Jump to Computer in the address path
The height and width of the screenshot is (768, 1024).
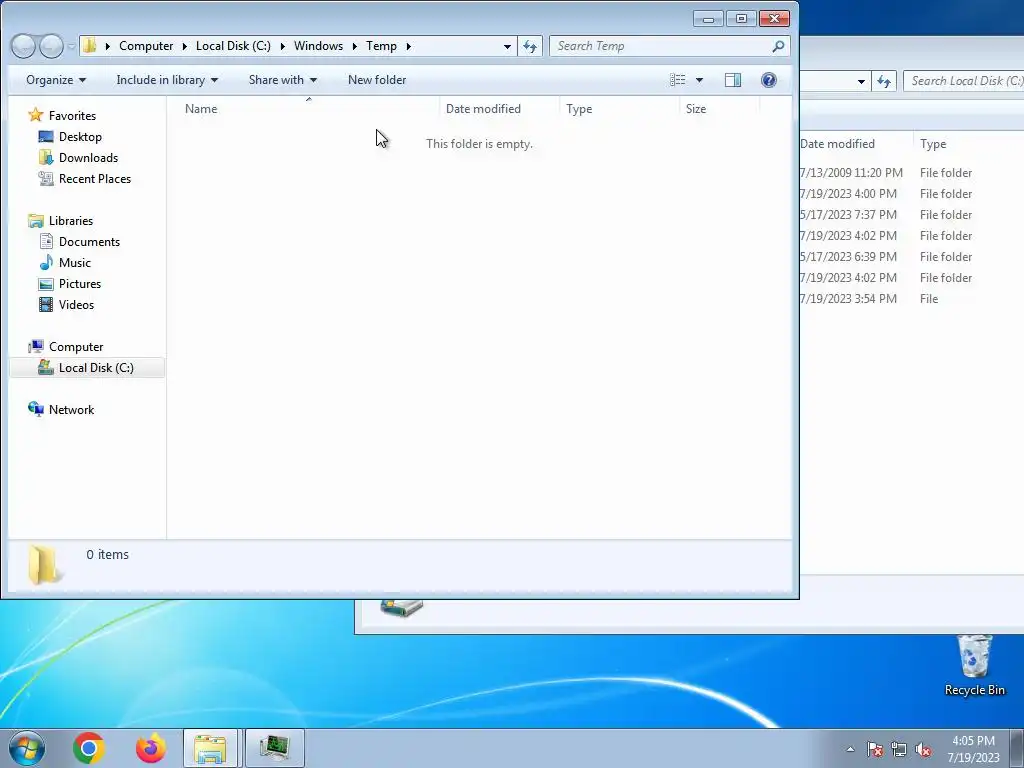(146, 46)
